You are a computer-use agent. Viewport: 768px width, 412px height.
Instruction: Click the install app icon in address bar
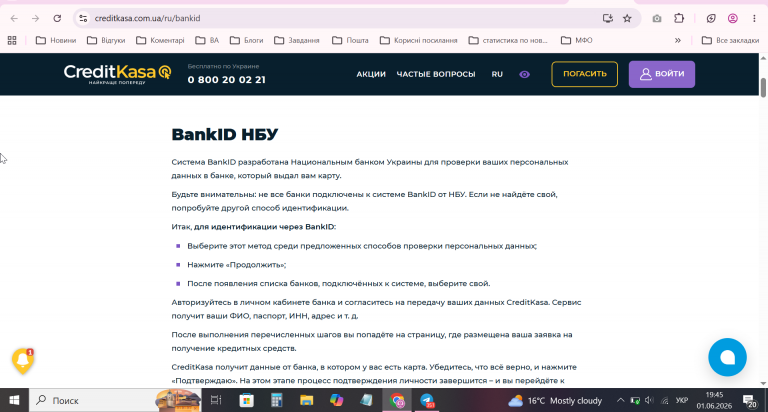tap(607, 19)
